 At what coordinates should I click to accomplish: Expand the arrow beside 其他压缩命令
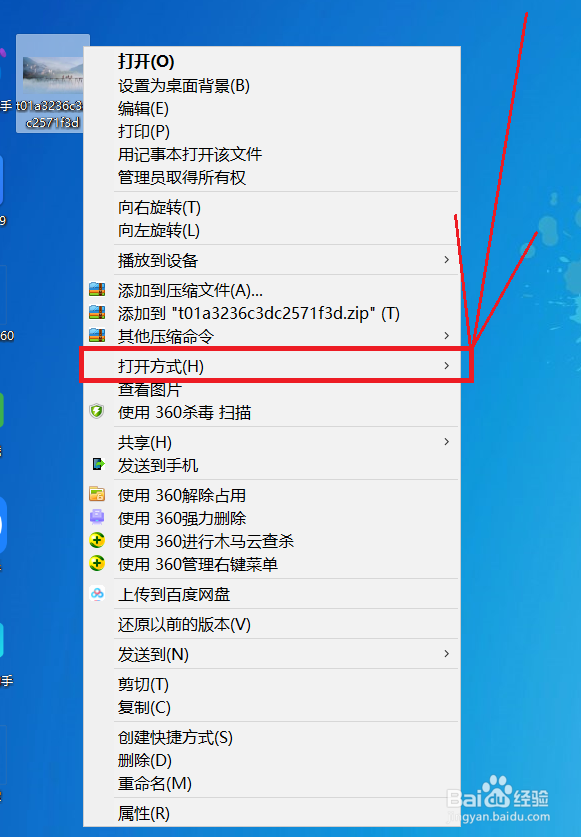pos(446,336)
